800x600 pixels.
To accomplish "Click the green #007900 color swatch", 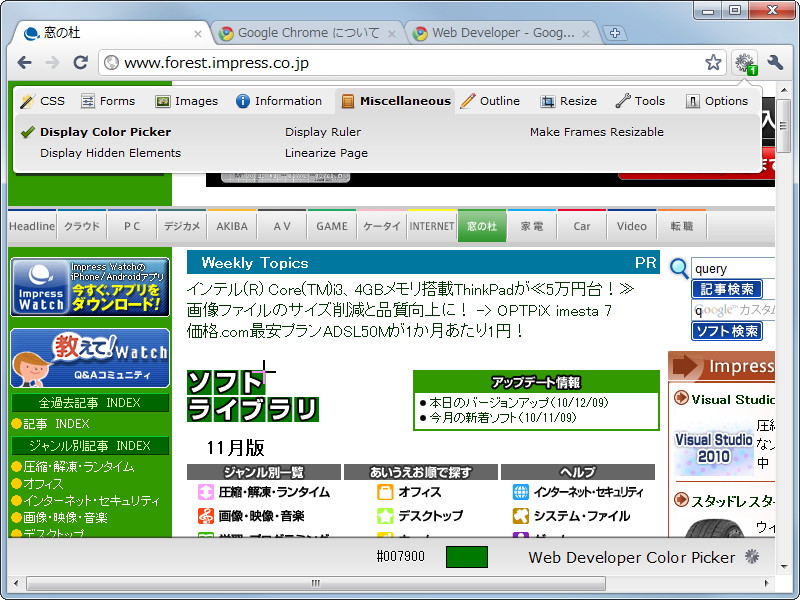I will click(x=466, y=557).
